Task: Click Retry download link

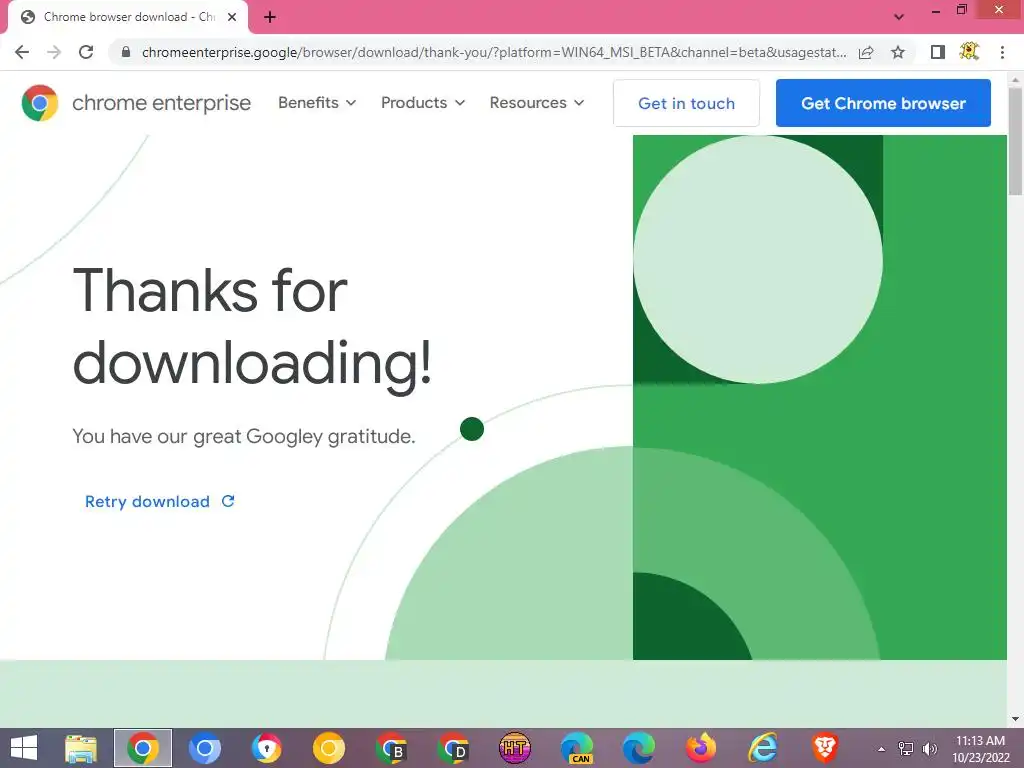Action: [x=159, y=502]
